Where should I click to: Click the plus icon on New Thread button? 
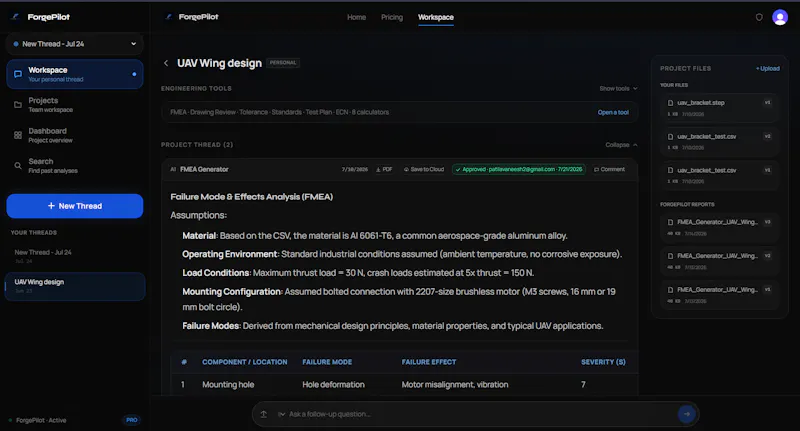[x=51, y=206]
